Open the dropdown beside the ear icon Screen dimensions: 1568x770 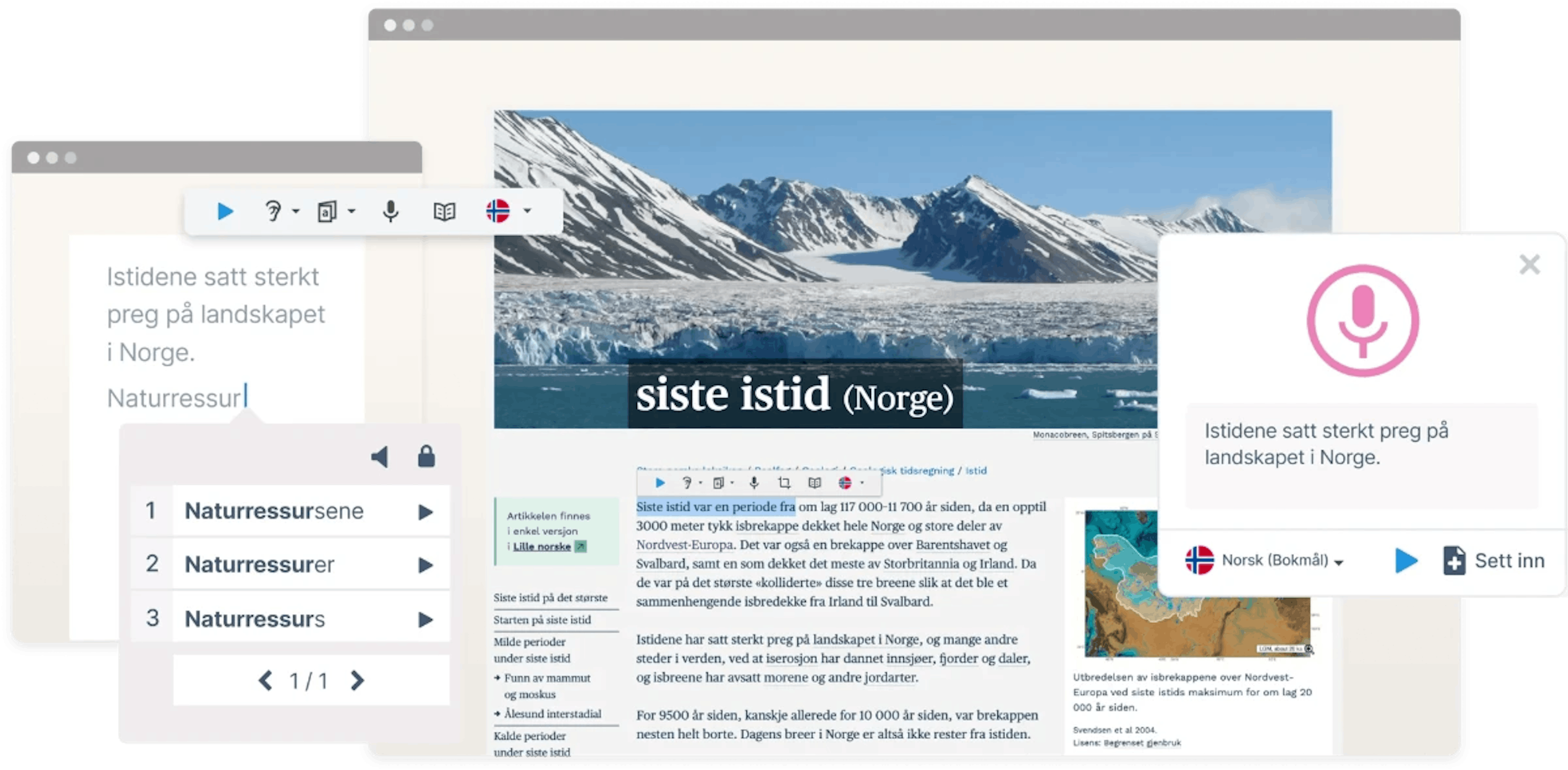(x=296, y=211)
